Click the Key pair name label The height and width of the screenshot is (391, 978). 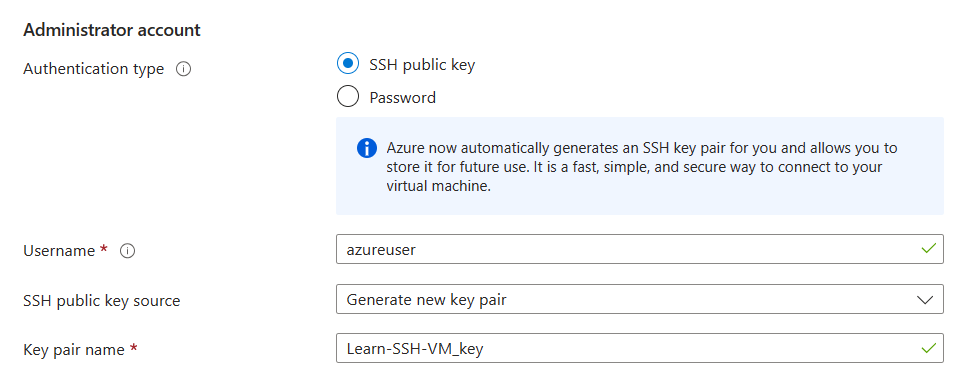(x=74, y=350)
